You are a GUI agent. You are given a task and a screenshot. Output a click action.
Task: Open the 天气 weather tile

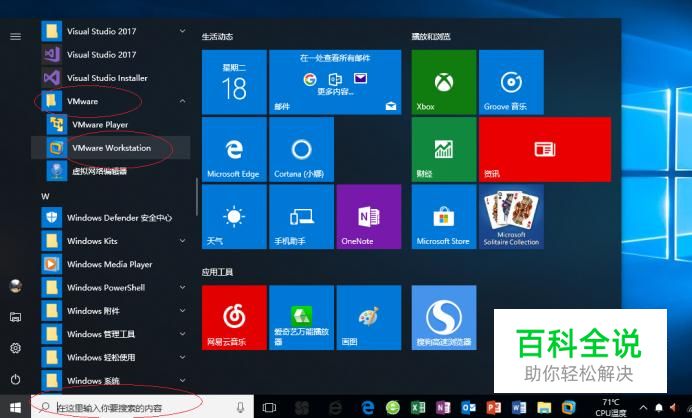(234, 217)
